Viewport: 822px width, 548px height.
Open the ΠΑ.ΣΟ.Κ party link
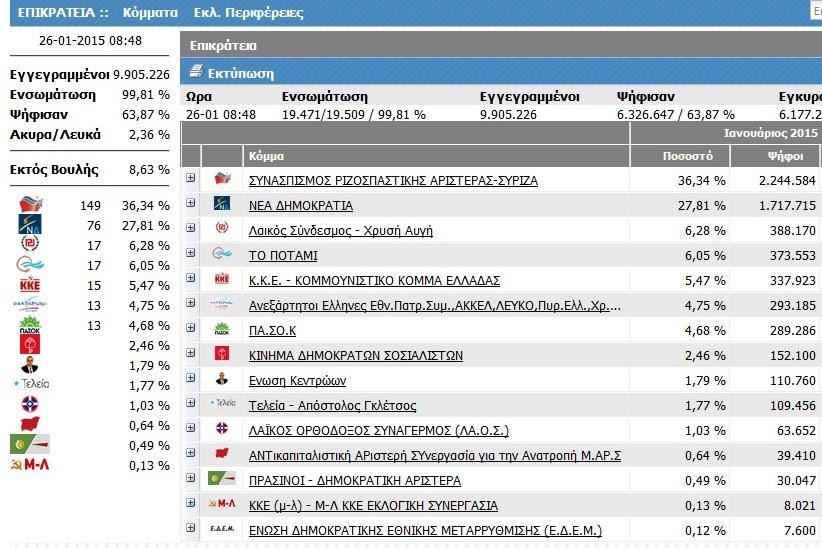273,331
